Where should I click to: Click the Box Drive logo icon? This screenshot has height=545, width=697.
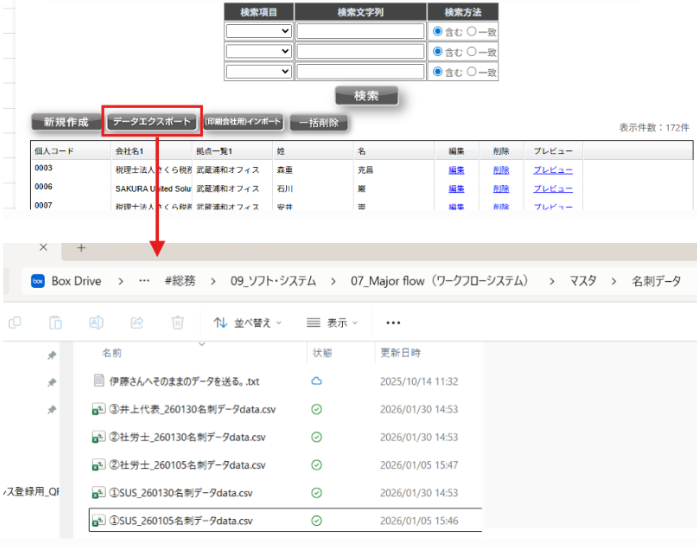(x=38, y=281)
